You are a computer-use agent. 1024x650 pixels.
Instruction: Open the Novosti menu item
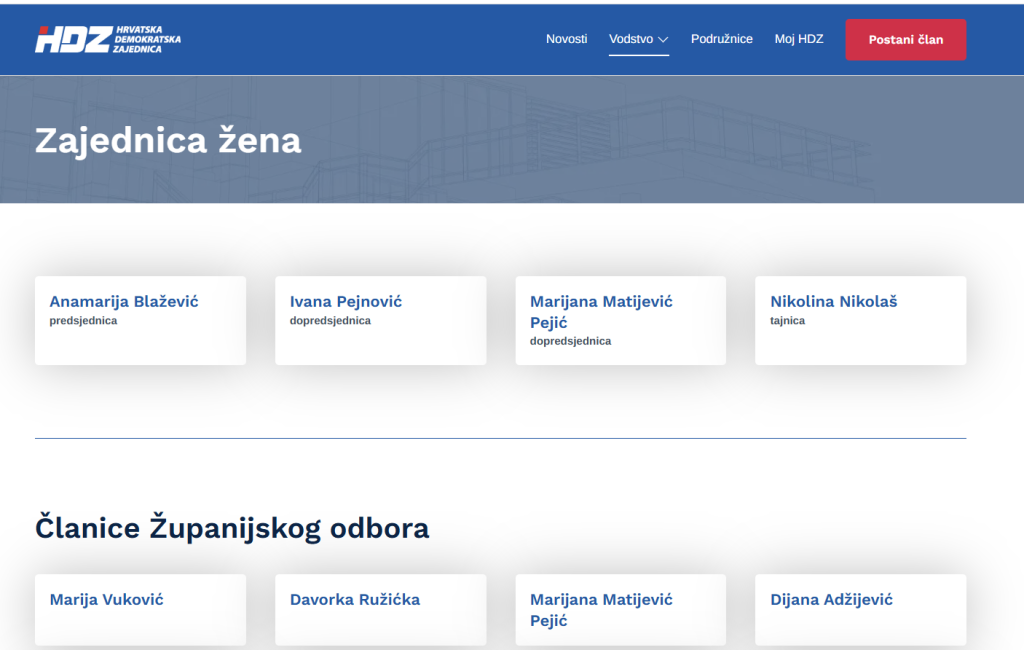click(x=566, y=39)
